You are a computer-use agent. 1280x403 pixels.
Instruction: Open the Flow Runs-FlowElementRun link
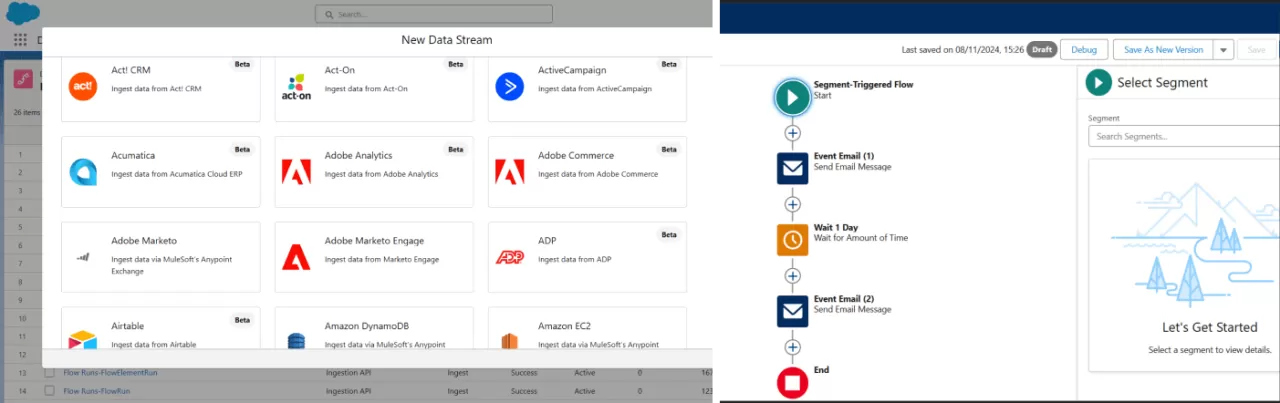point(110,372)
